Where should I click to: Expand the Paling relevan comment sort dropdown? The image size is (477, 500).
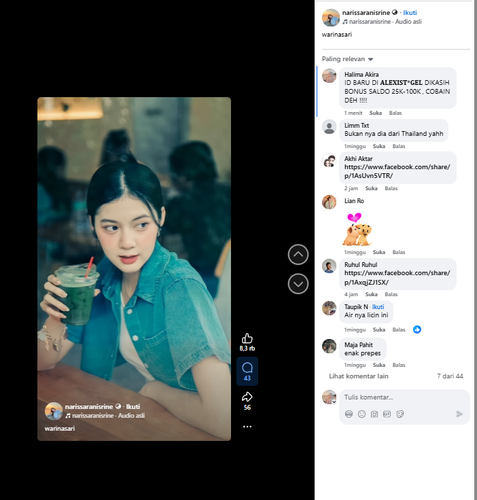[x=347, y=59]
